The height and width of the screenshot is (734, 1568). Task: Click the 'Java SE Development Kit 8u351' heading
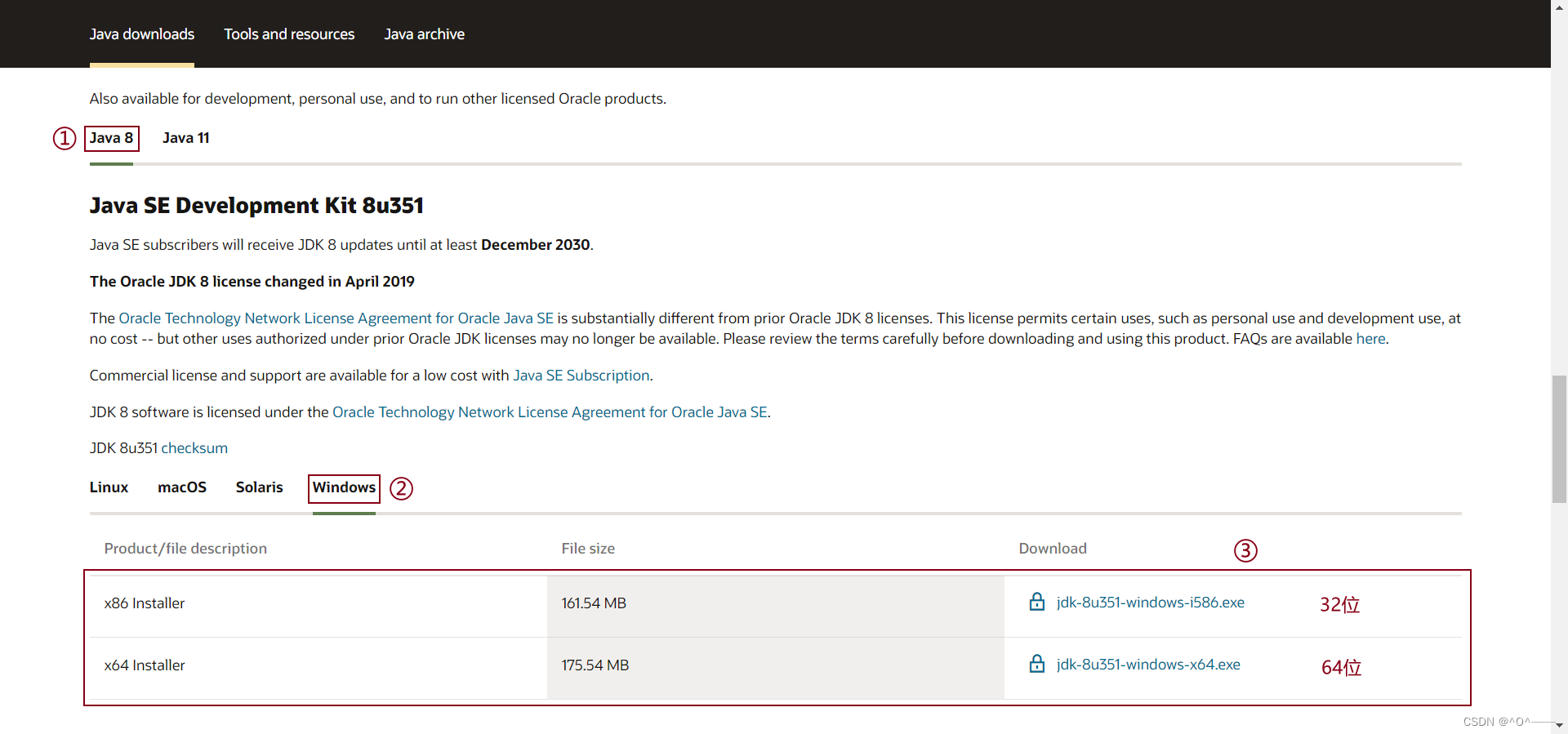(x=256, y=206)
